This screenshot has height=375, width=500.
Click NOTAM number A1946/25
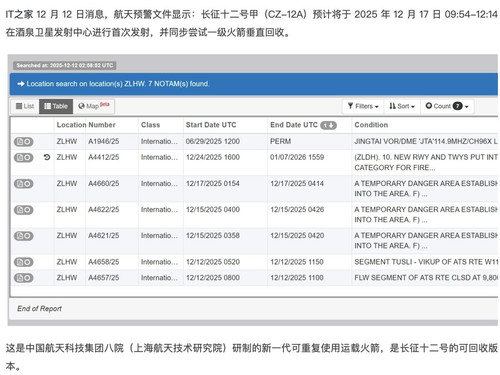coord(103,141)
